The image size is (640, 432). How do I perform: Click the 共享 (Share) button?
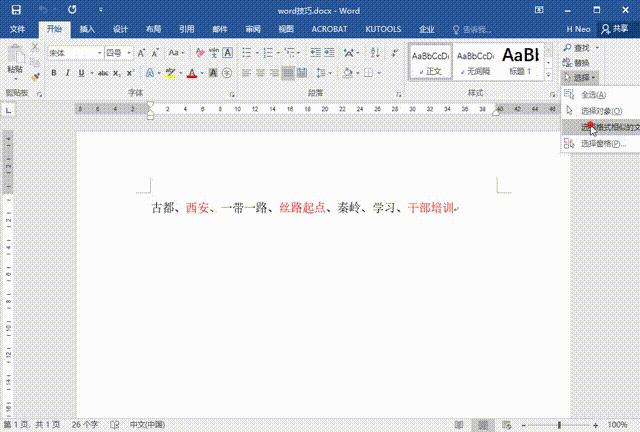tap(615, 29)
